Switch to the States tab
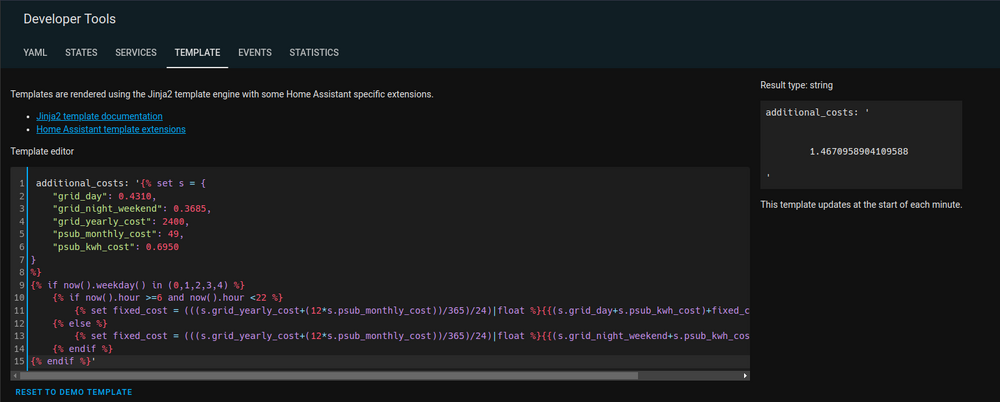The height and width of the screenshot is (402, 1000). click(x=81, y=52)
